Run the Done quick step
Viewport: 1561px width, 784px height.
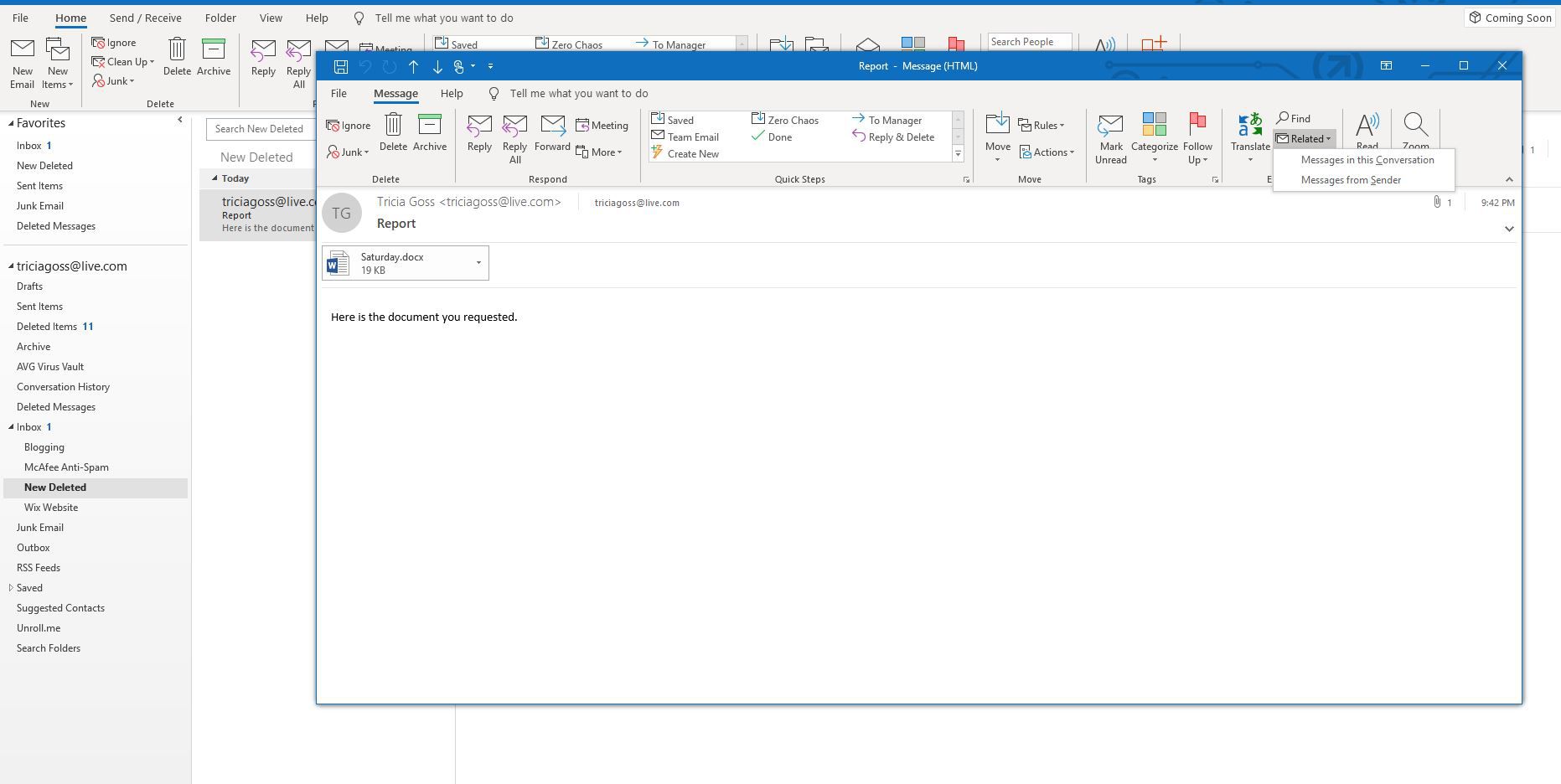(x=772, y=137)
